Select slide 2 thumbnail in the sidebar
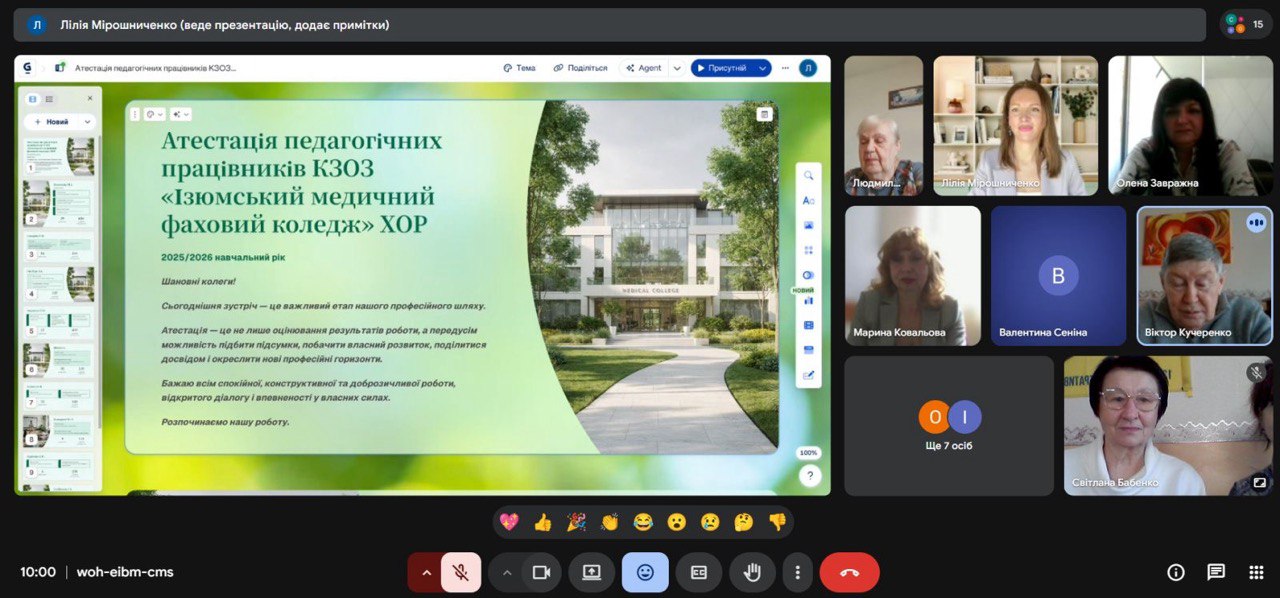 [x=60, y=201]
